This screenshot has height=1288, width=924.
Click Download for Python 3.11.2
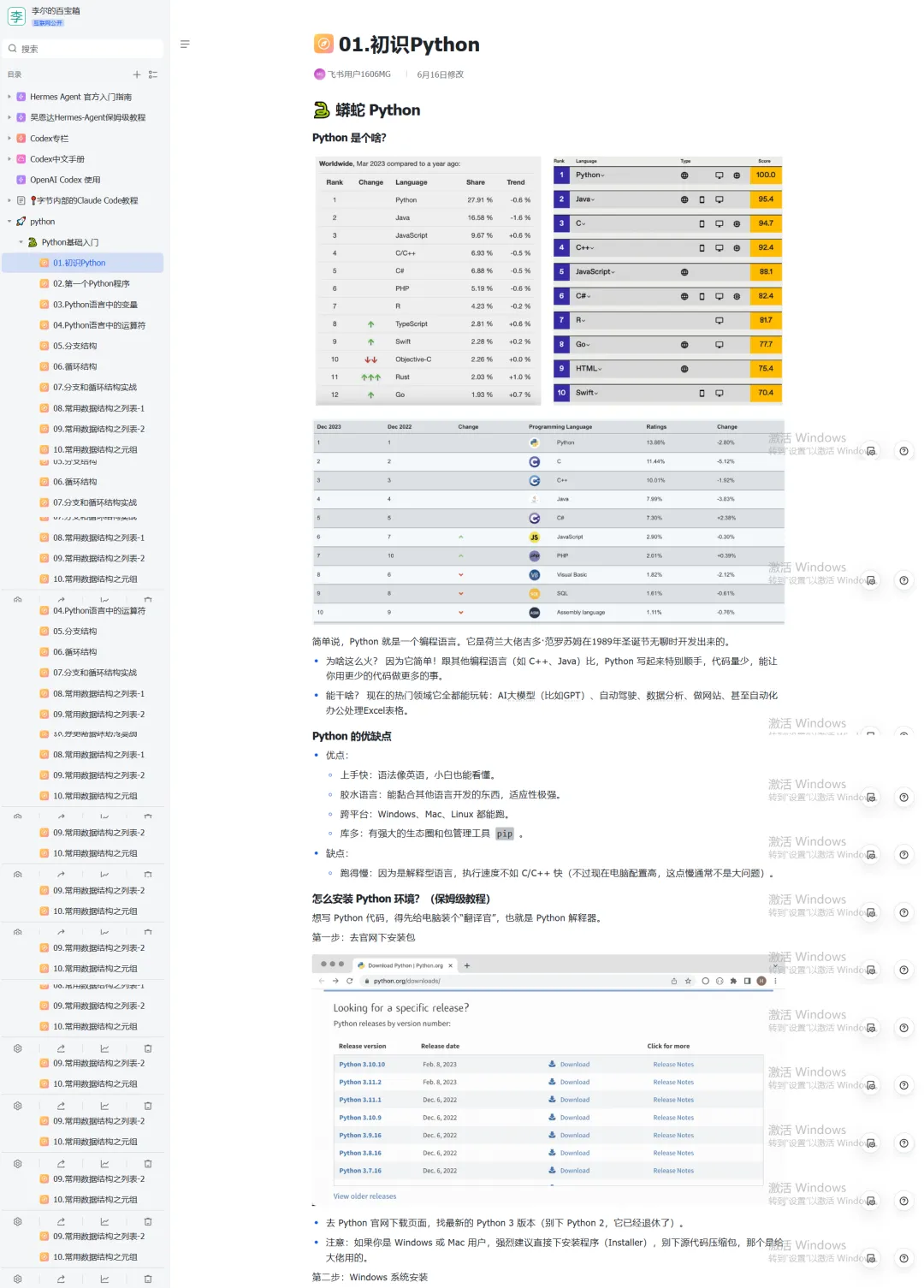(570, 1082)
